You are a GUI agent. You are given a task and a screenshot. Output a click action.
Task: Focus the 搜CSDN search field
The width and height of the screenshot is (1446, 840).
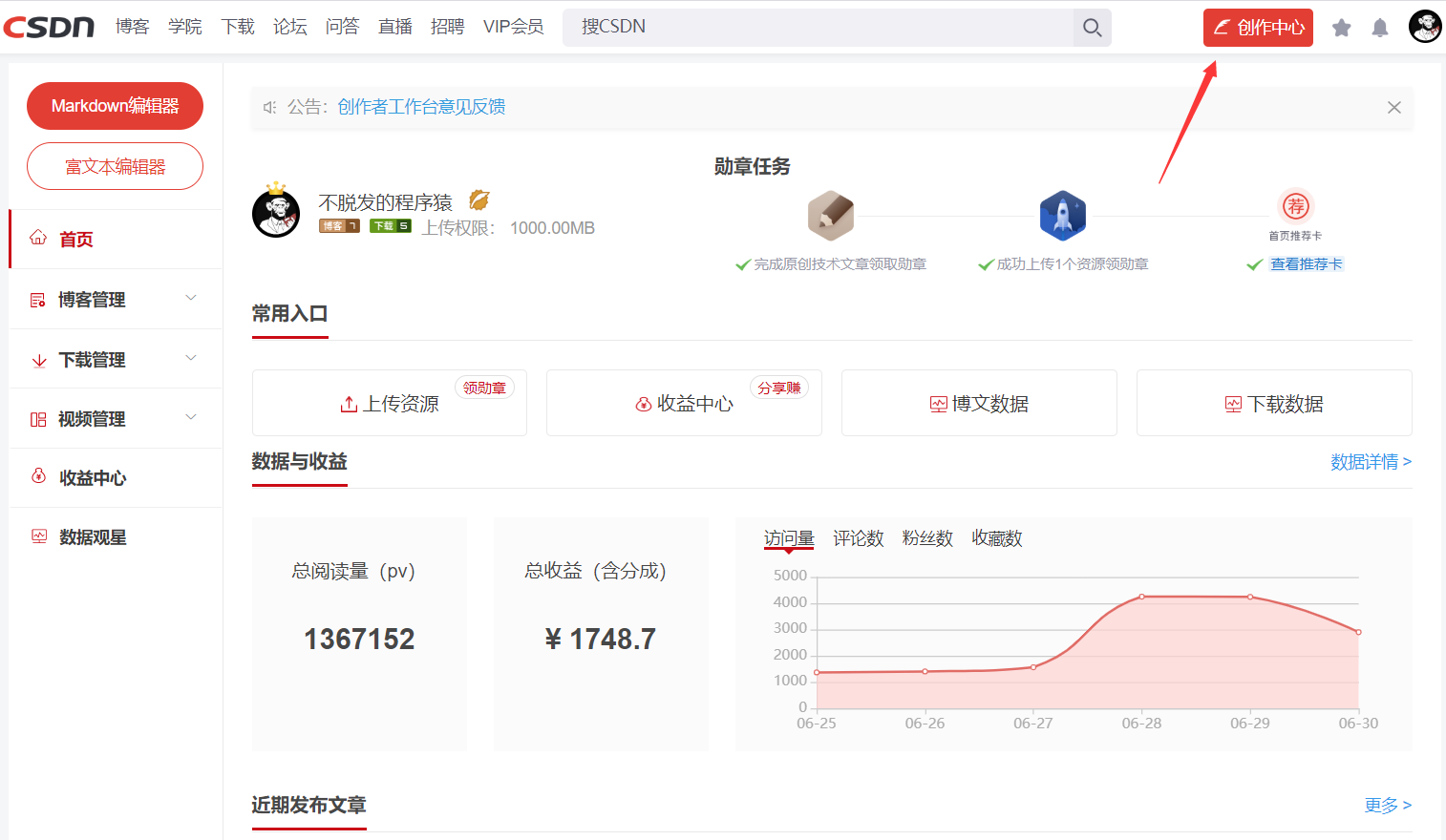coord(818,28)
